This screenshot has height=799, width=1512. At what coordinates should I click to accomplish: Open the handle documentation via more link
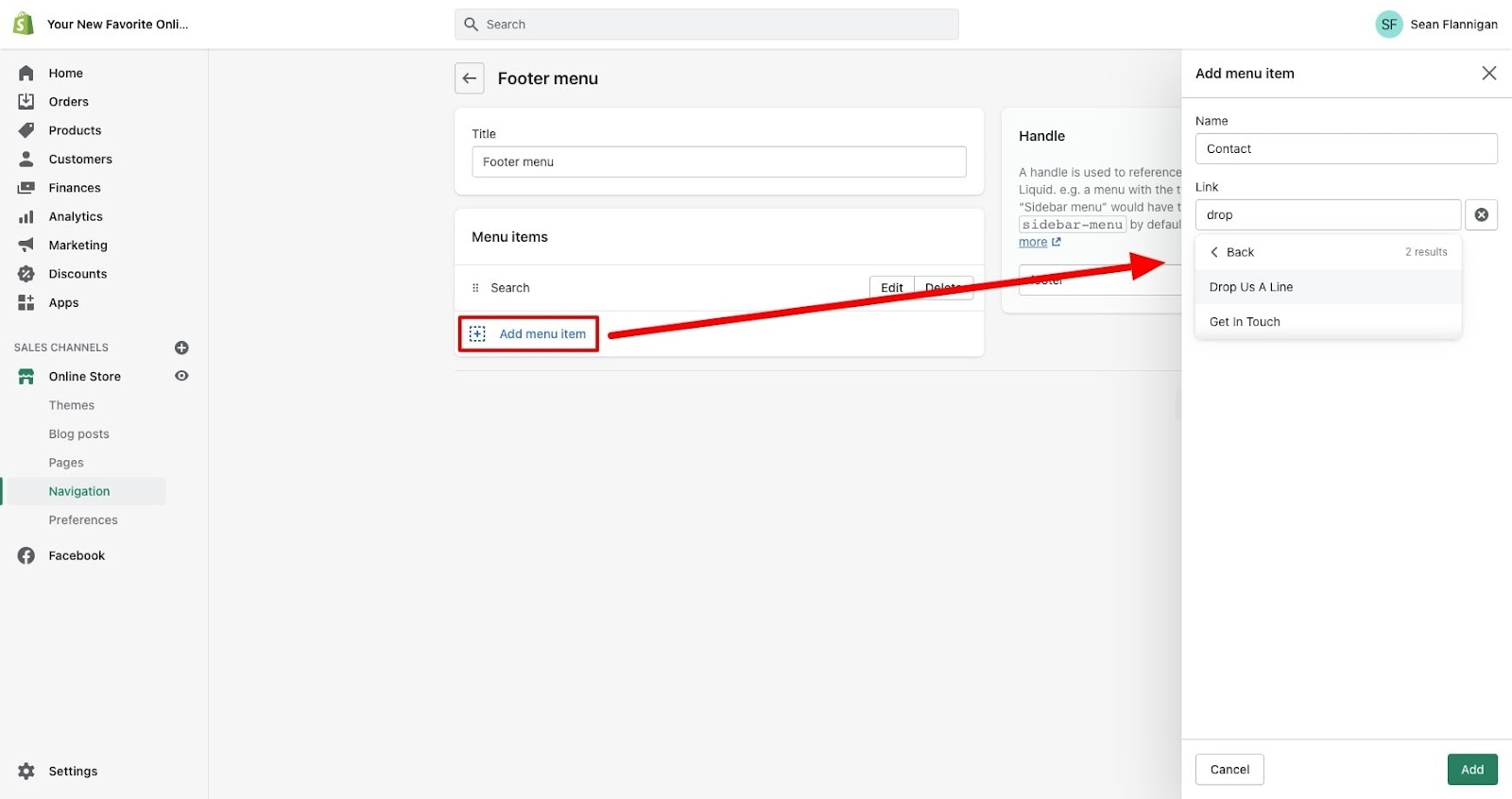(x=1034, y=242)
